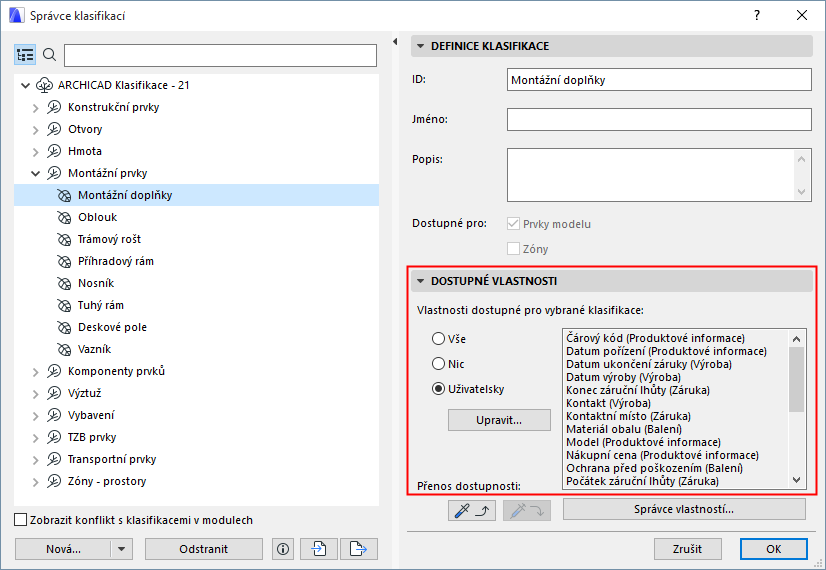The width and height of the screenshot is (826, 570).
Task: Expand the Otvory branch
Action: coord(35,130)
